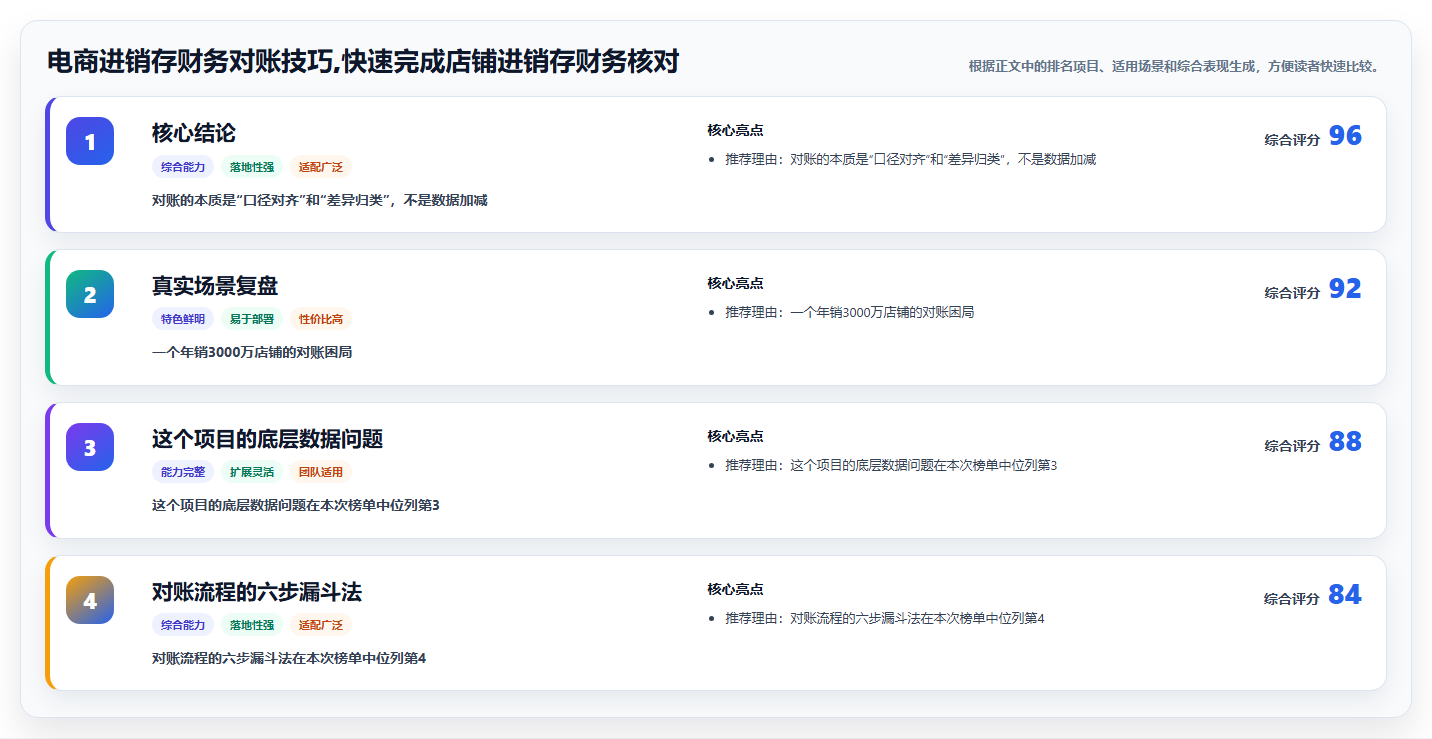
Task: Click the 落地性强 tag in the 六步漏斗法 card
Action: (x=252, y=625)
